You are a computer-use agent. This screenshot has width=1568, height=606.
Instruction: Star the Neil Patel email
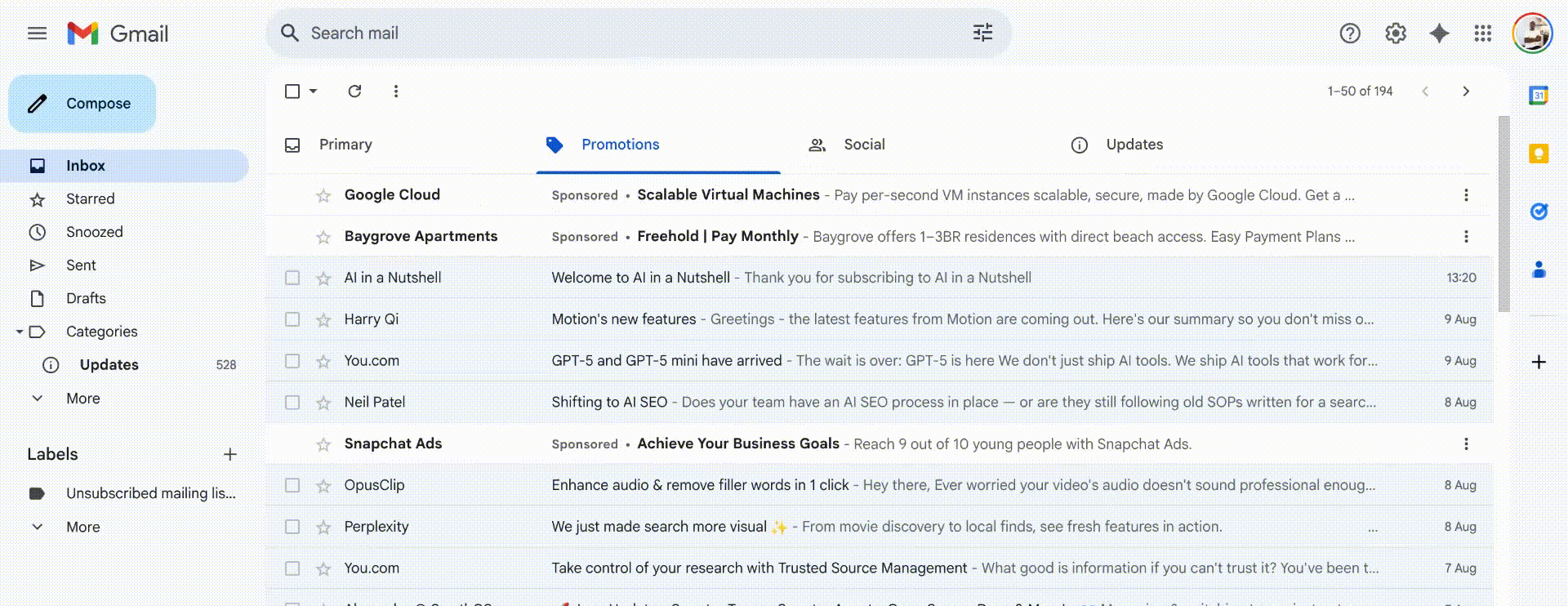[323, 403]
